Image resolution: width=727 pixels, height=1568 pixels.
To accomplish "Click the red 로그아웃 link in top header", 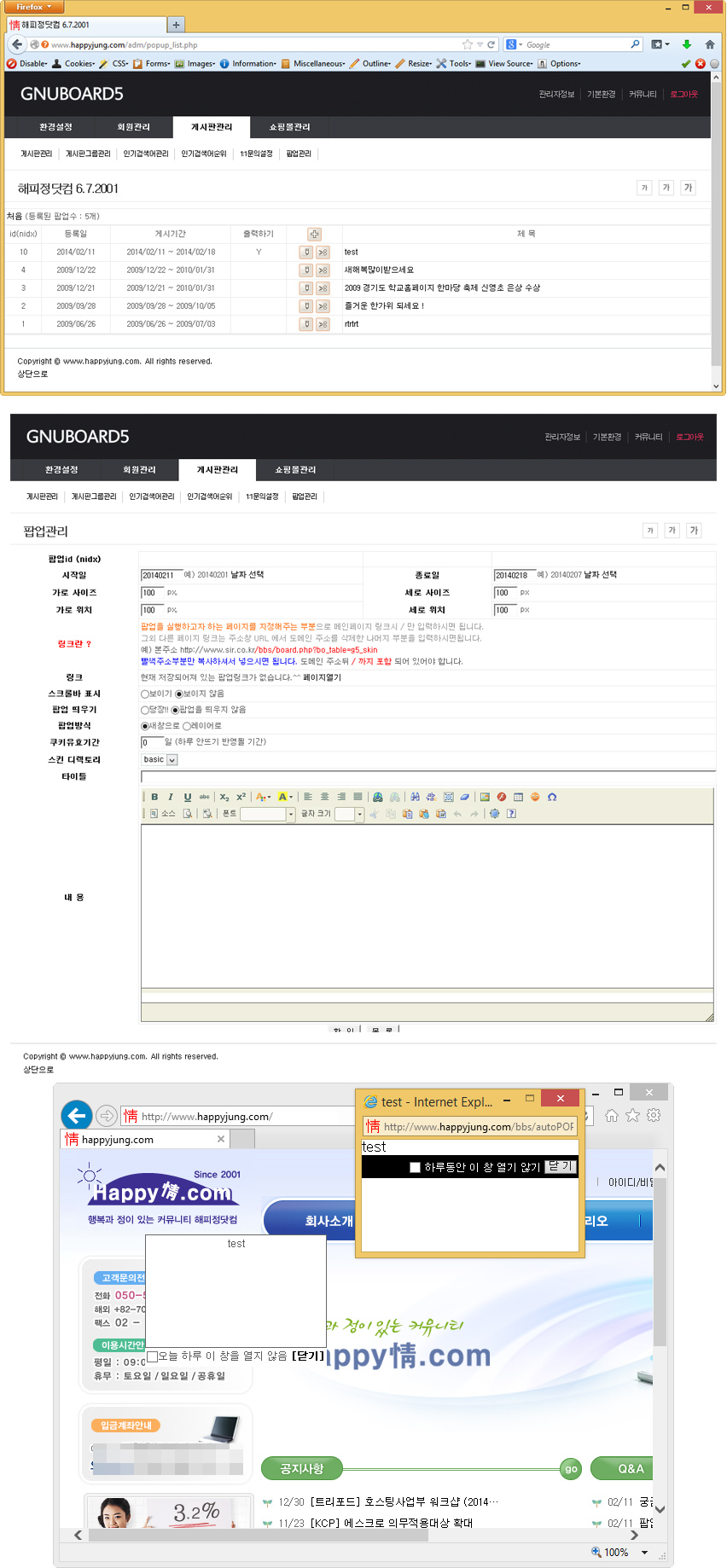I will coord(683,94).
